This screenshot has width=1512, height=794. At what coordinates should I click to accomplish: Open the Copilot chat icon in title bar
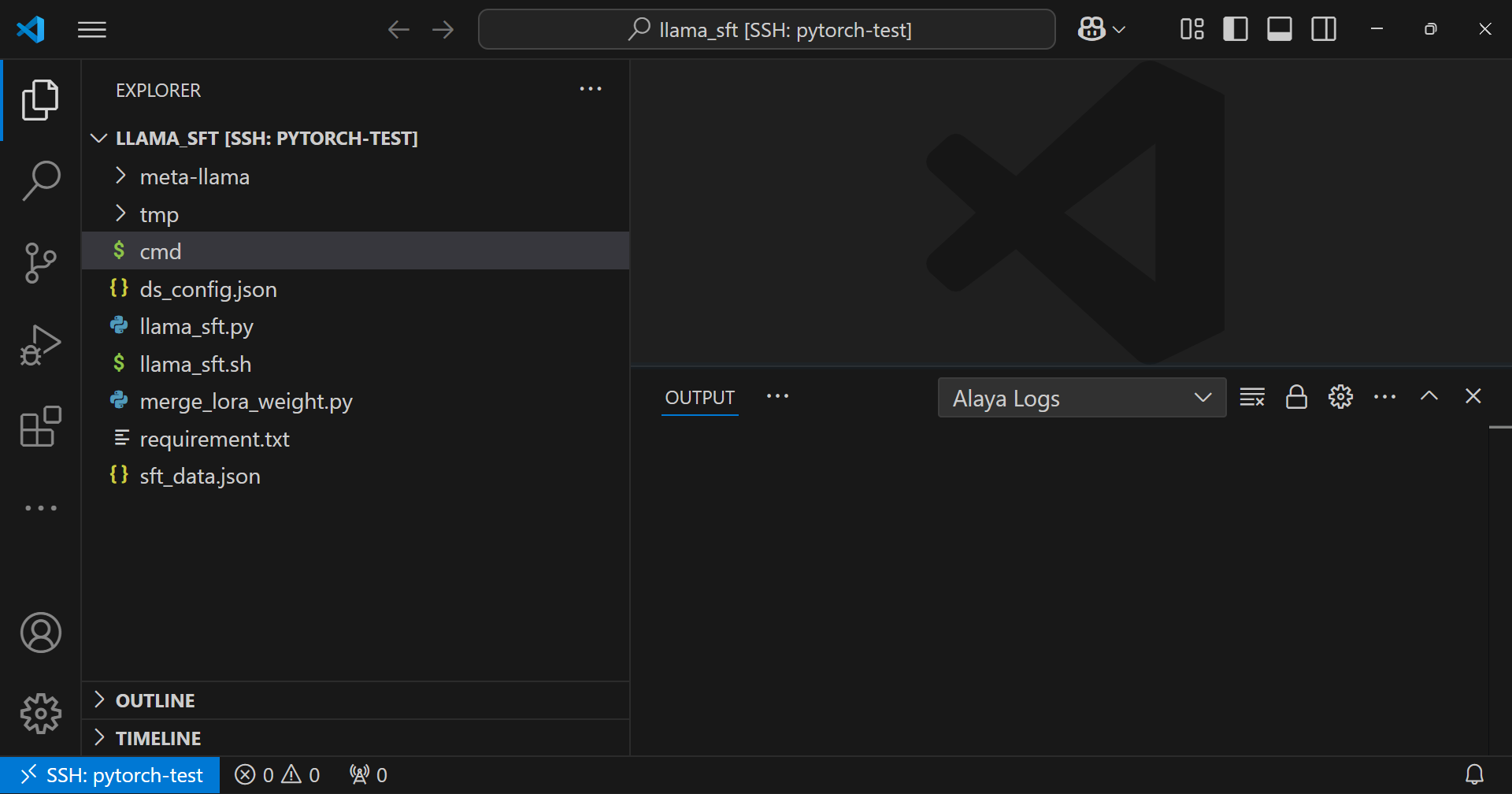click(1091, 30)
